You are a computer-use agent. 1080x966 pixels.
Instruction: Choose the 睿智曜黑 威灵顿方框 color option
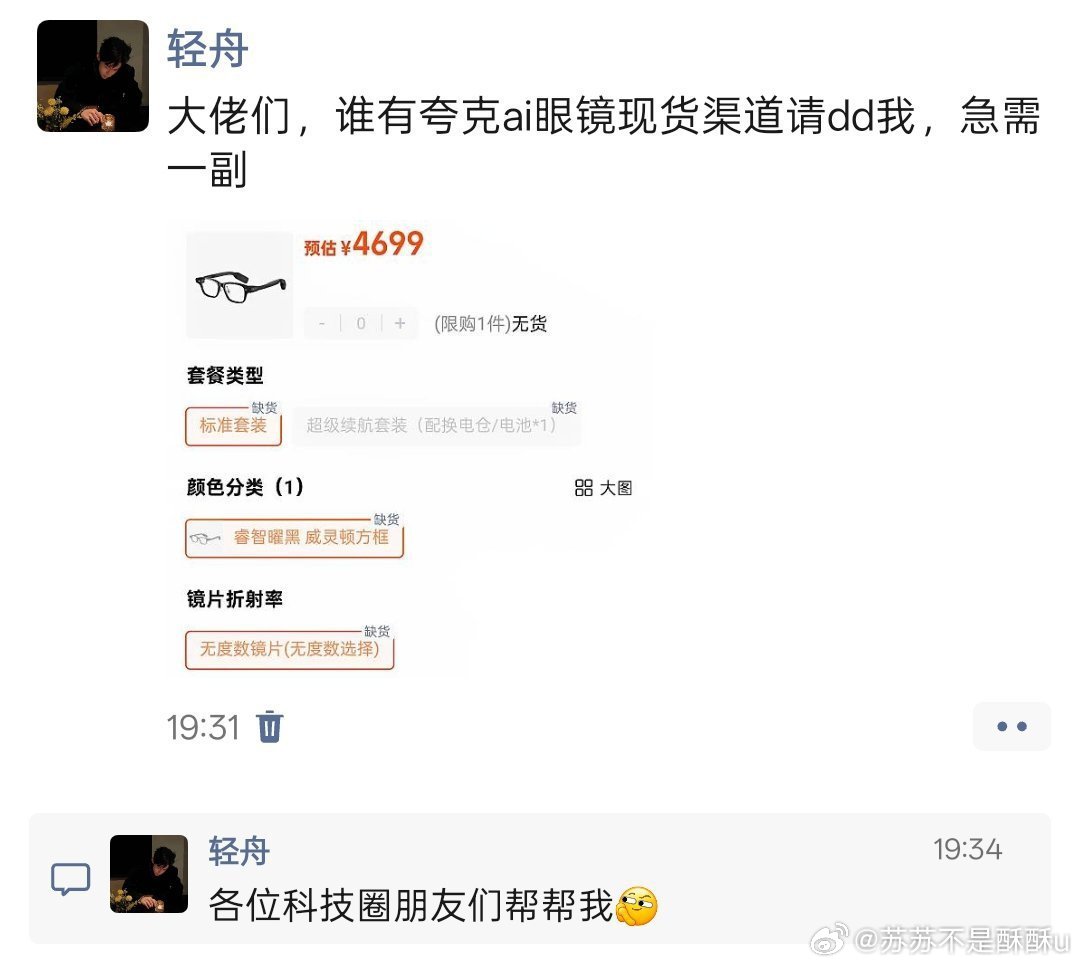(x=294, y=537)
